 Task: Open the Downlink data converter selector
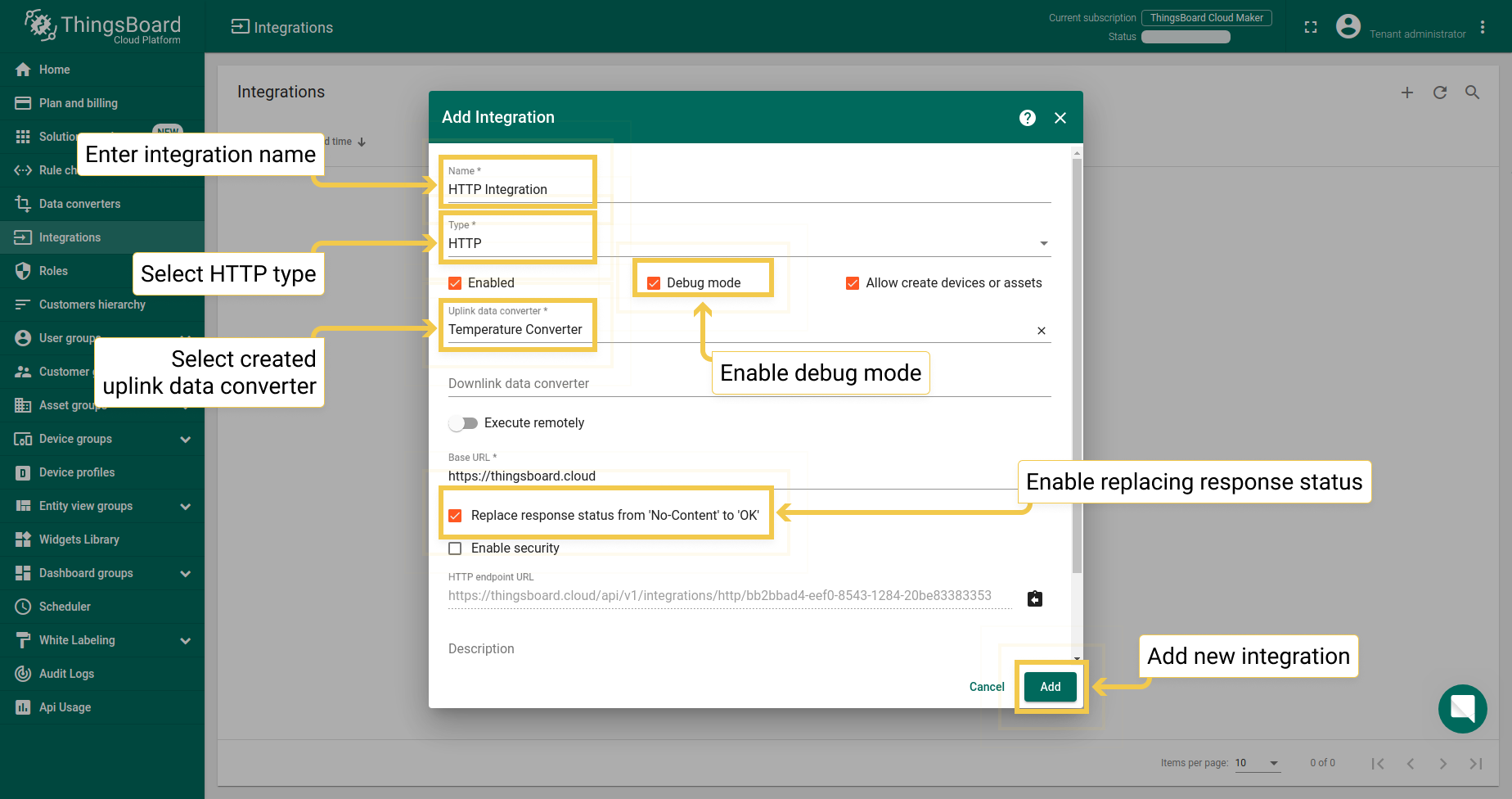click(x=749, y=383)
